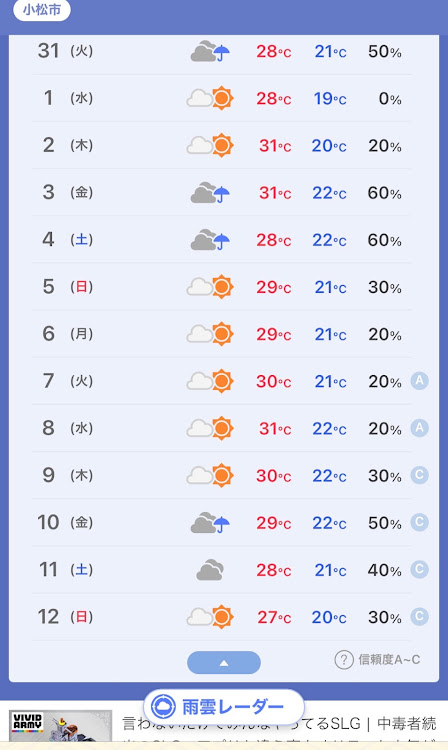Collapse the forecast list with the up-arrow button
Viewport: 448px width, 750px height.
pos(224,663)
